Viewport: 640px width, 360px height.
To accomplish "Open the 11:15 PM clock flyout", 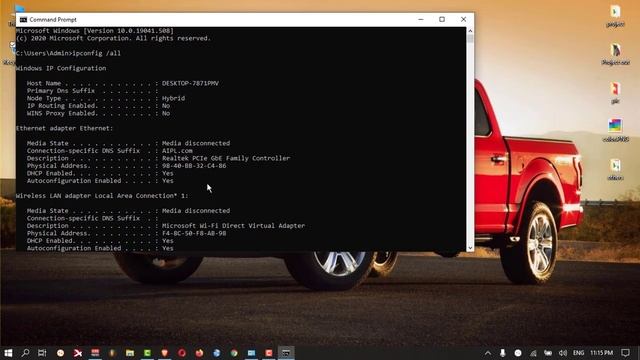I will coord(602,353).
